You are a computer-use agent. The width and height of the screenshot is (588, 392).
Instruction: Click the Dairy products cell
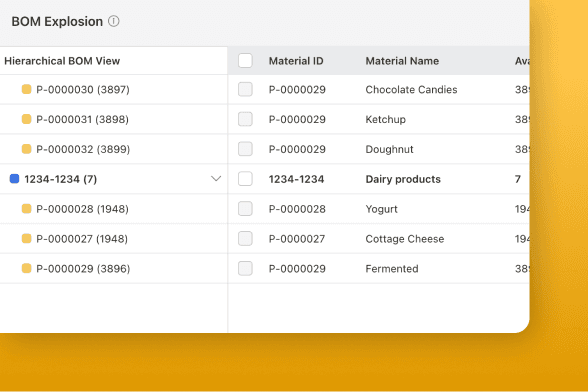[x=403, y=179]
